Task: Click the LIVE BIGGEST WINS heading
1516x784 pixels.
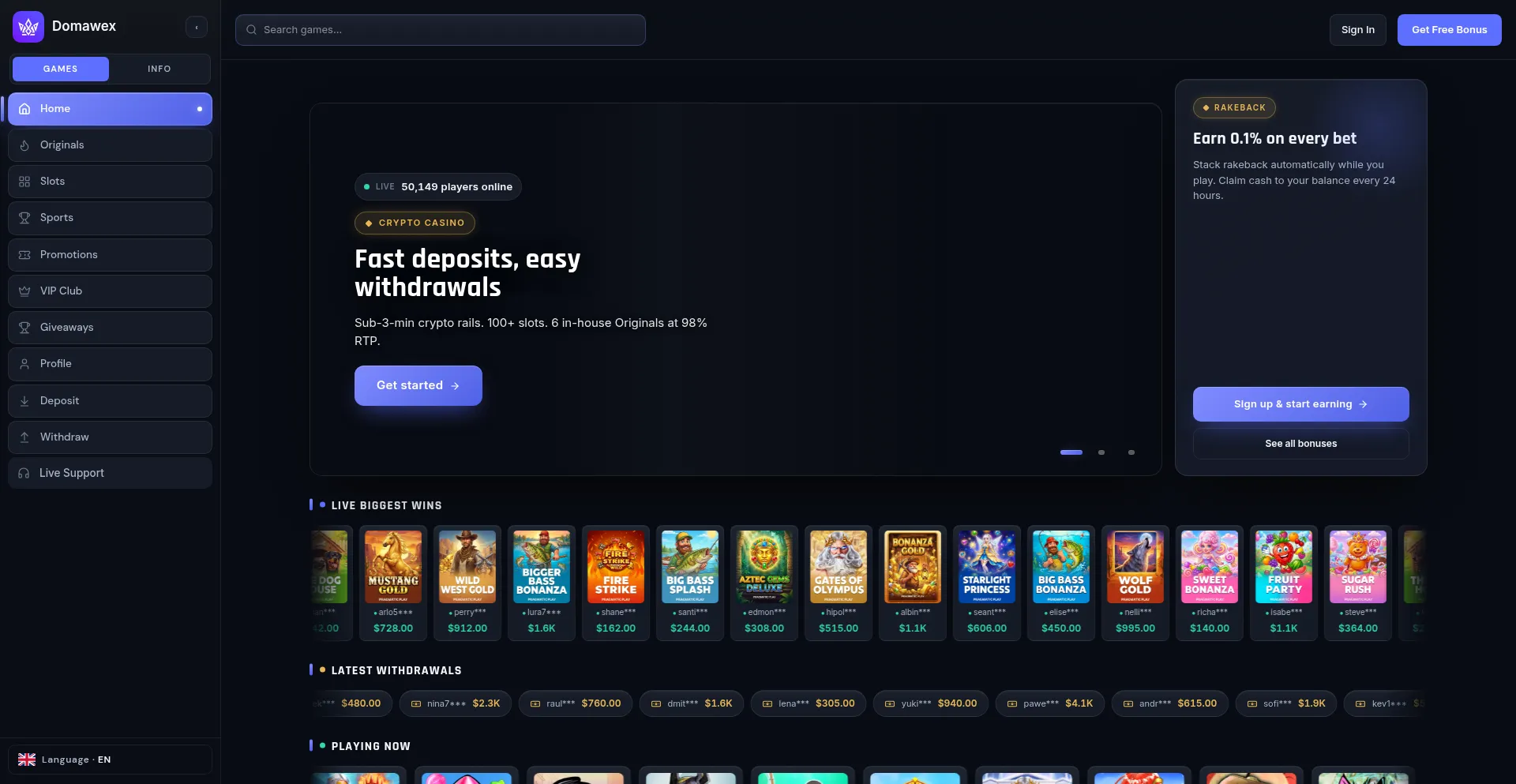Action: pyautogui.click(x=387, y=505)
